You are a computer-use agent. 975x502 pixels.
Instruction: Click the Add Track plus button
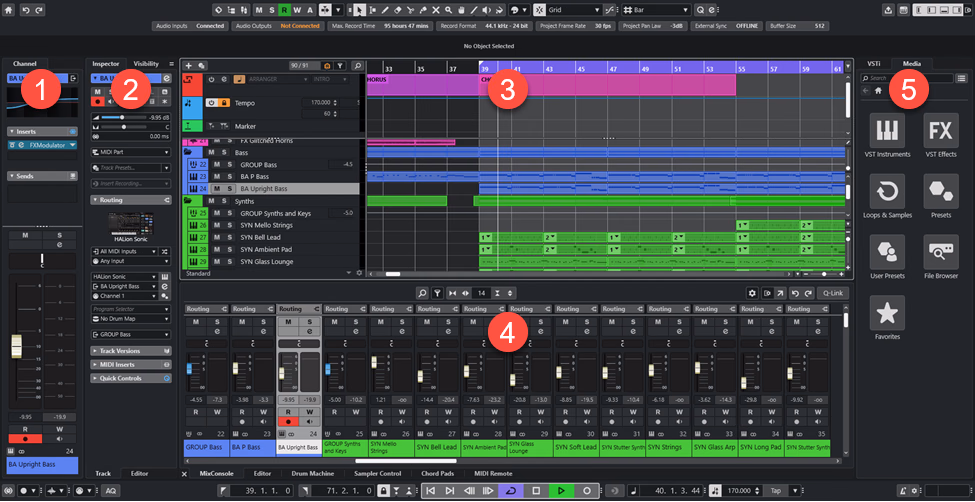pos(189,65)
